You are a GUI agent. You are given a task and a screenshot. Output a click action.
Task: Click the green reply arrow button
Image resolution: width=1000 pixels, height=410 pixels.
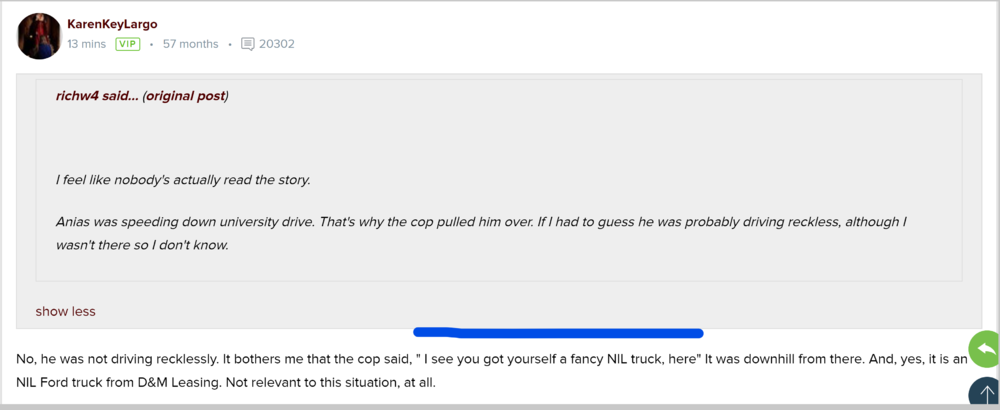984,349
